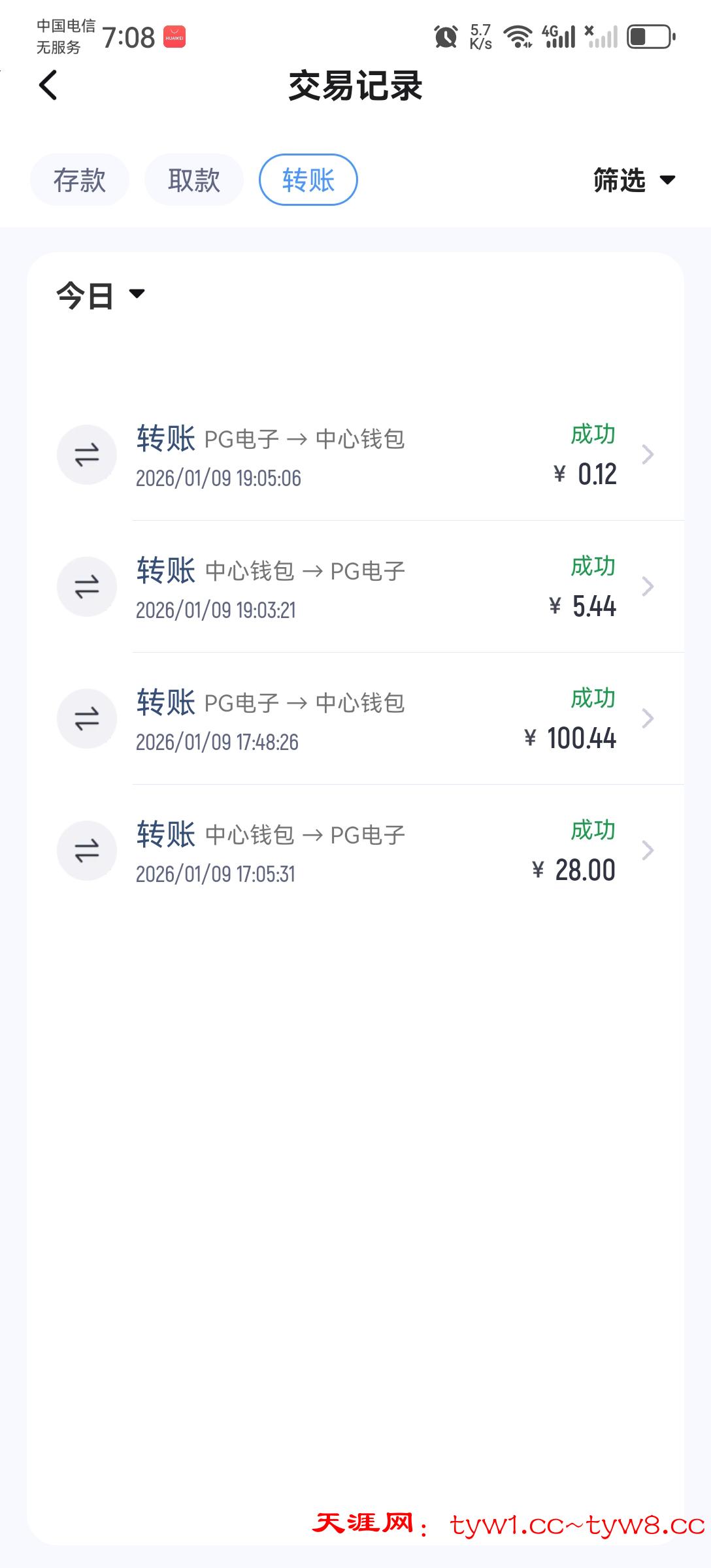The width and height of the screenshot is (711, 1568).
Task: Open the 筛选 filter dropdown
Action: point(634,180)
